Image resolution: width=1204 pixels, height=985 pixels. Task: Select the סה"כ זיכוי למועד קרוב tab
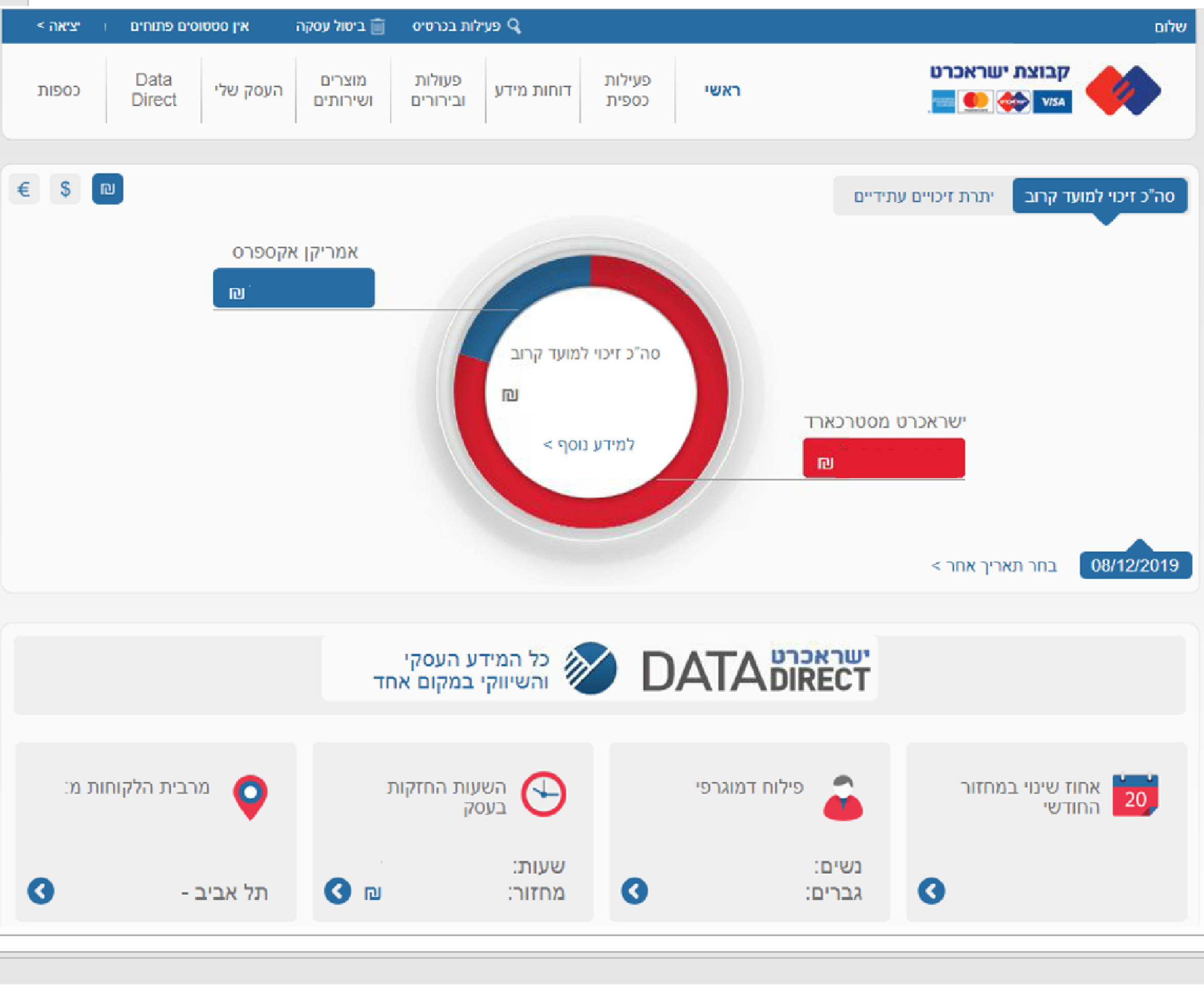pos(1099,196)
